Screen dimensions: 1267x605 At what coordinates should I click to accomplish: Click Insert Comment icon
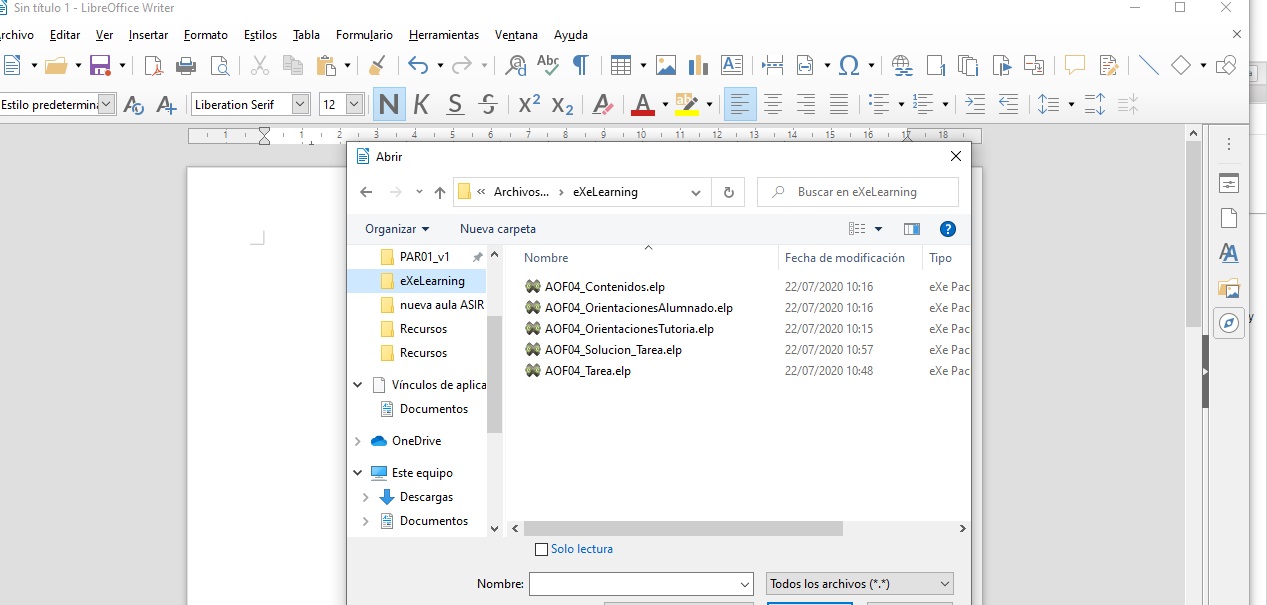tap(1075, 66)
